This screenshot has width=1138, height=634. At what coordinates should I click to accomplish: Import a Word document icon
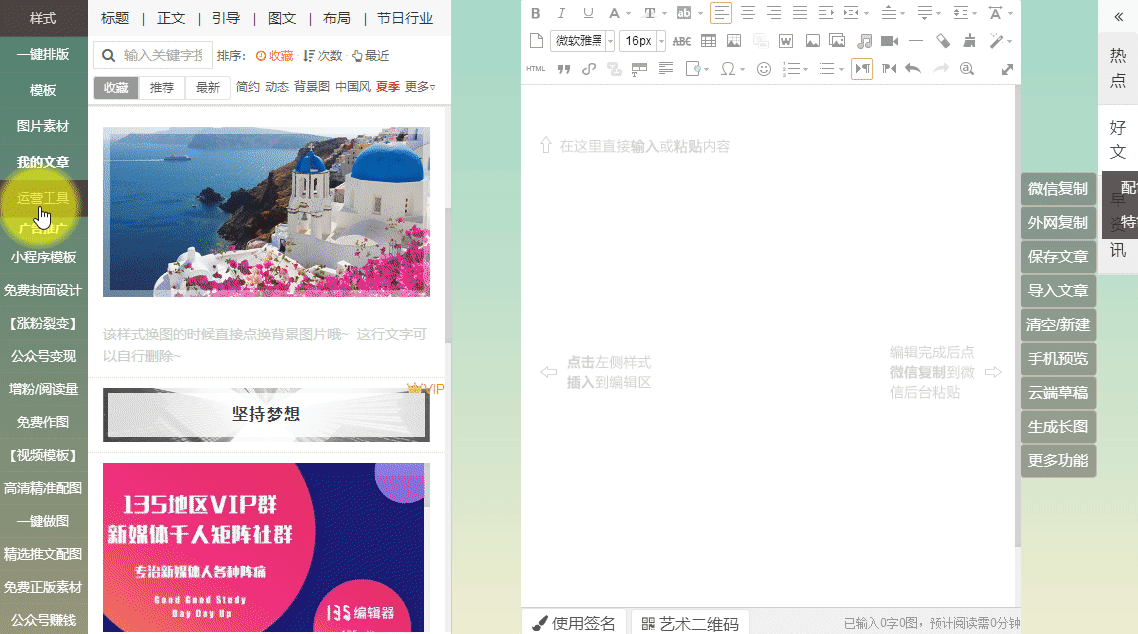[x=786, y=41]
